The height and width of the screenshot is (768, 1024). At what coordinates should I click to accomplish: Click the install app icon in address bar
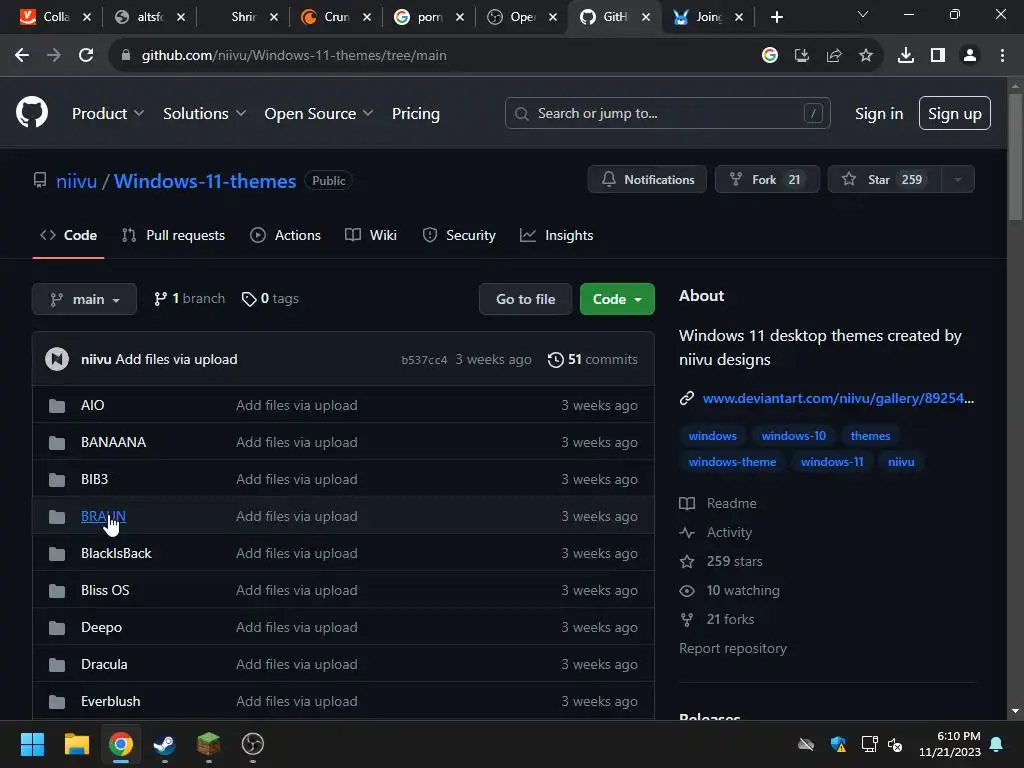pos(801,56)
